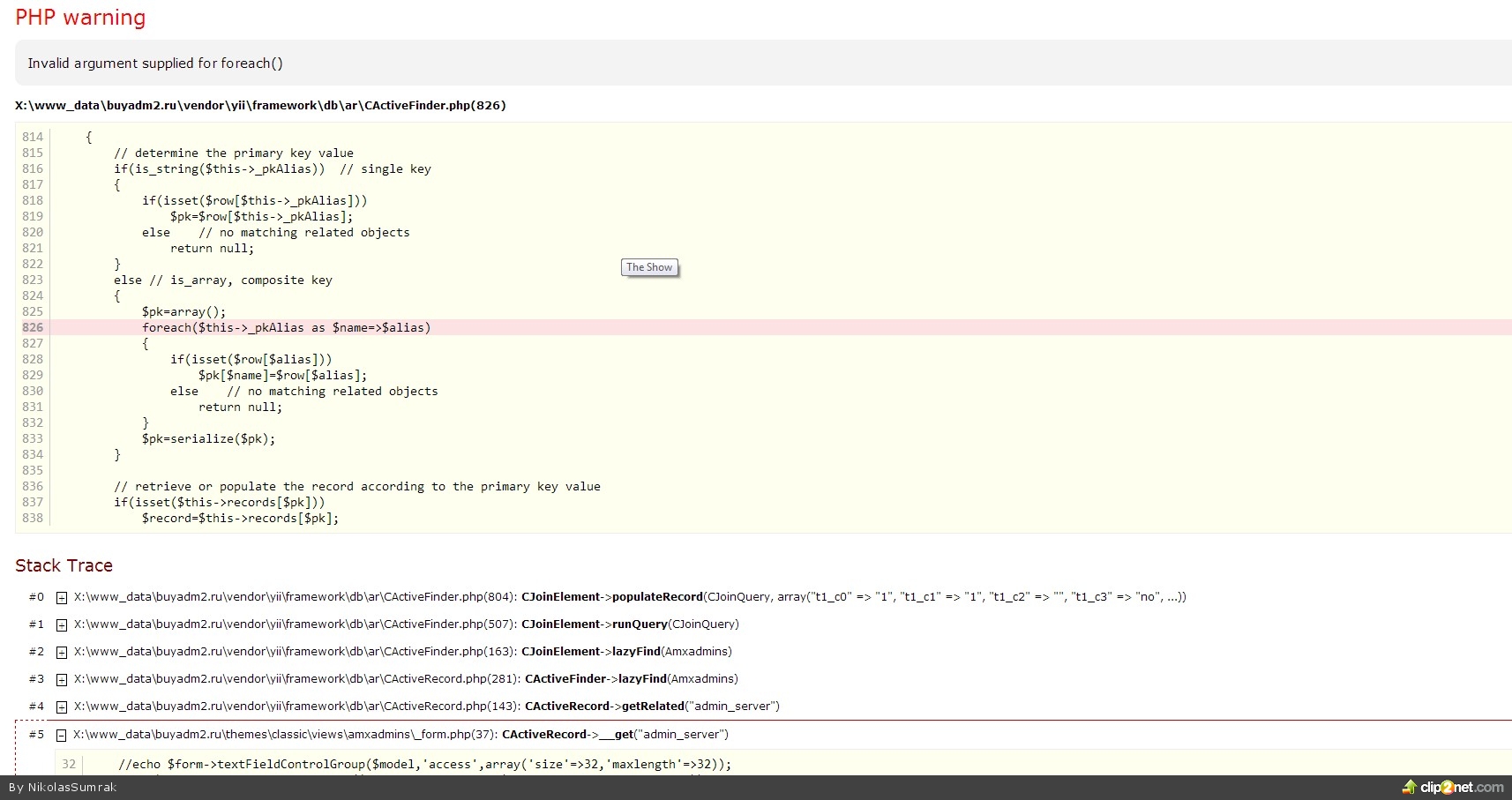This screenshot has height=800, width=1512.
Task: Click line 32 textFieldControlGroup commented code
Action: 425,764
